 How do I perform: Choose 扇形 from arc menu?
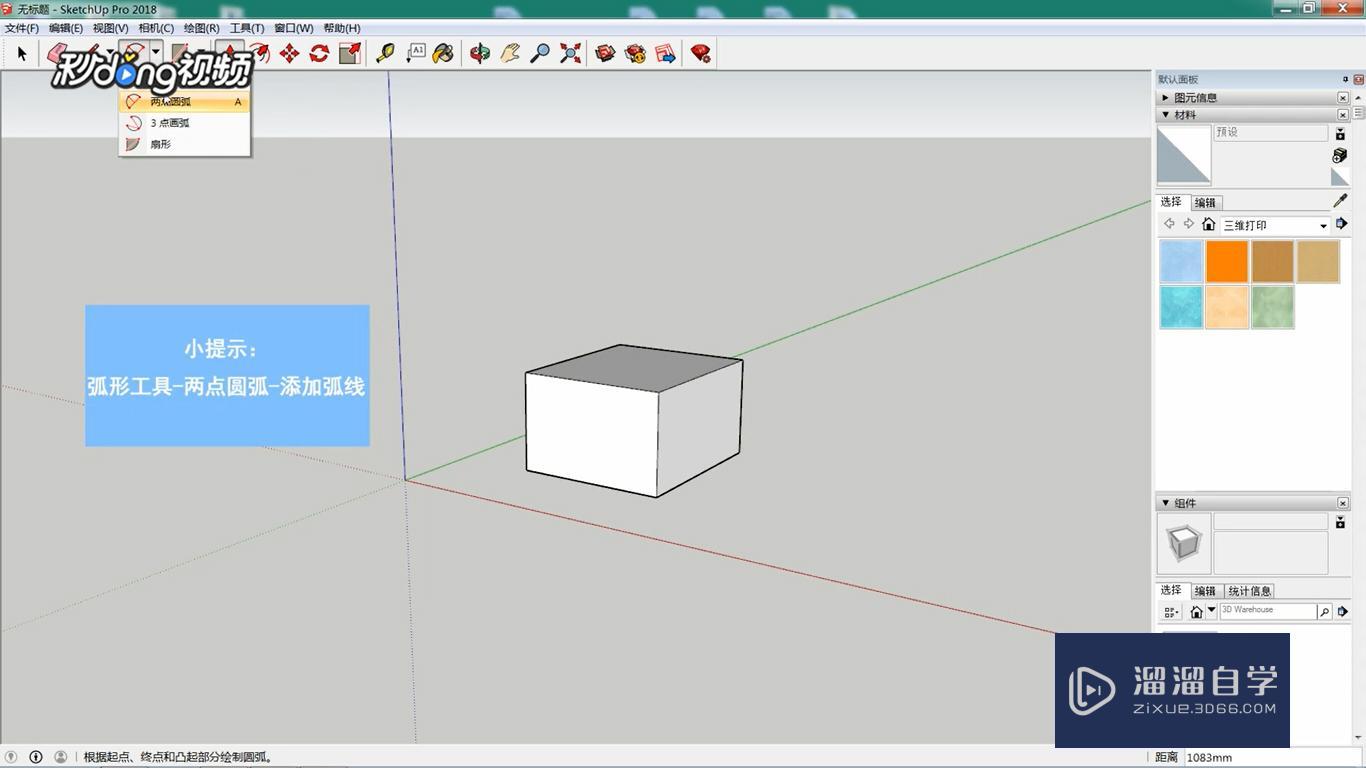(184, 144)
